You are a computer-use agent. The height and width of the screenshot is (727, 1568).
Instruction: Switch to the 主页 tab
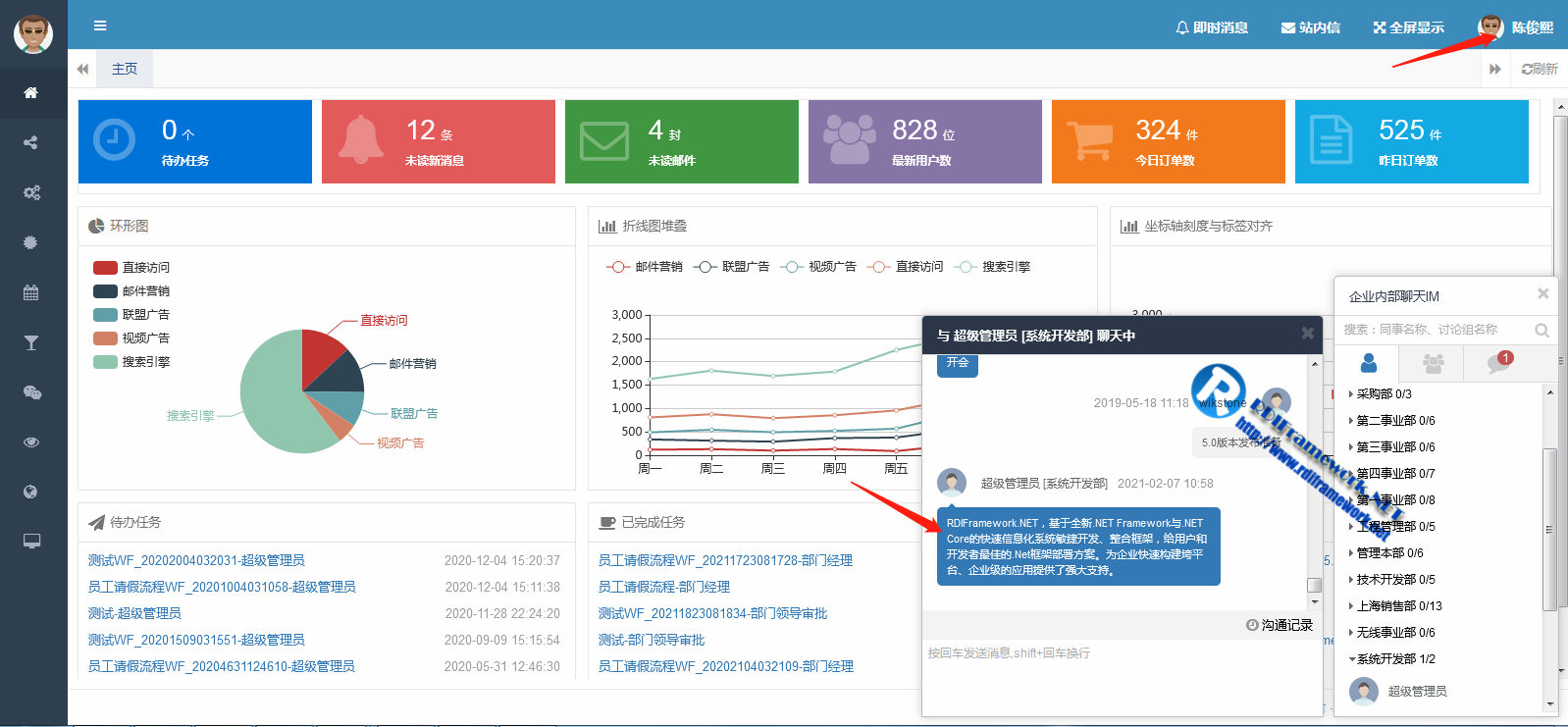pos(125,69)
